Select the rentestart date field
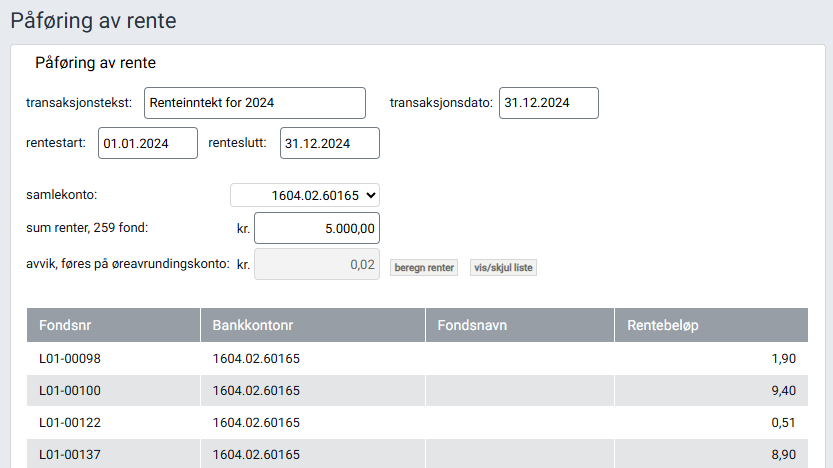This screenshot has width=833, height=468. click(147, 143)
